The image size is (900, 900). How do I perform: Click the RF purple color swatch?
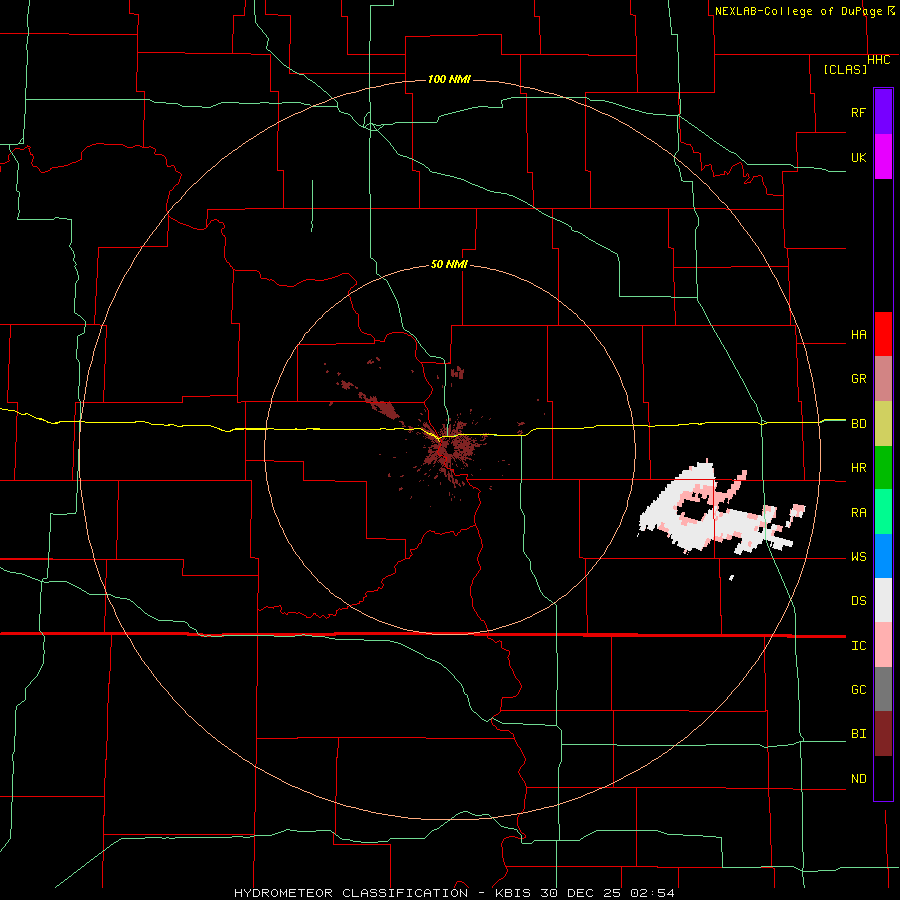tap(883, 112)
